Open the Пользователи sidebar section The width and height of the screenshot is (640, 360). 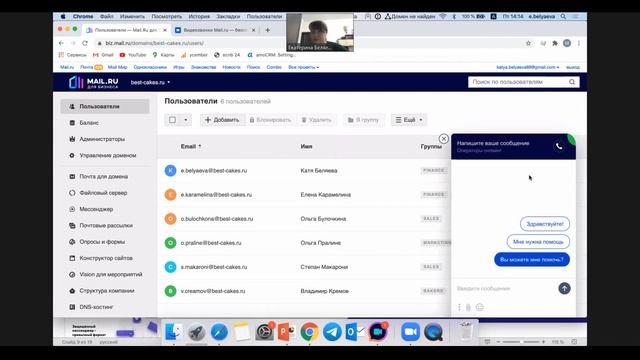point(105,107)
